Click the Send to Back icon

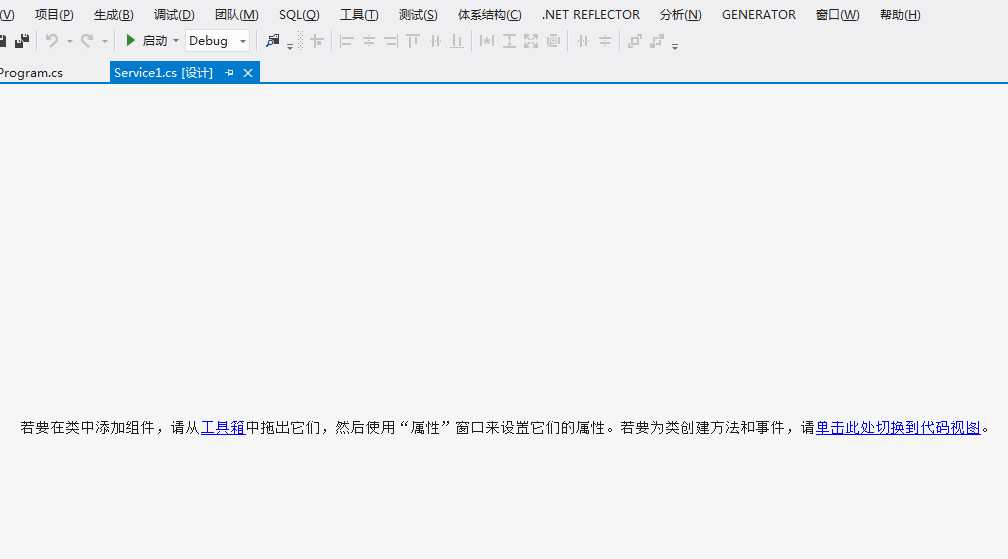[x=656, y=41]
